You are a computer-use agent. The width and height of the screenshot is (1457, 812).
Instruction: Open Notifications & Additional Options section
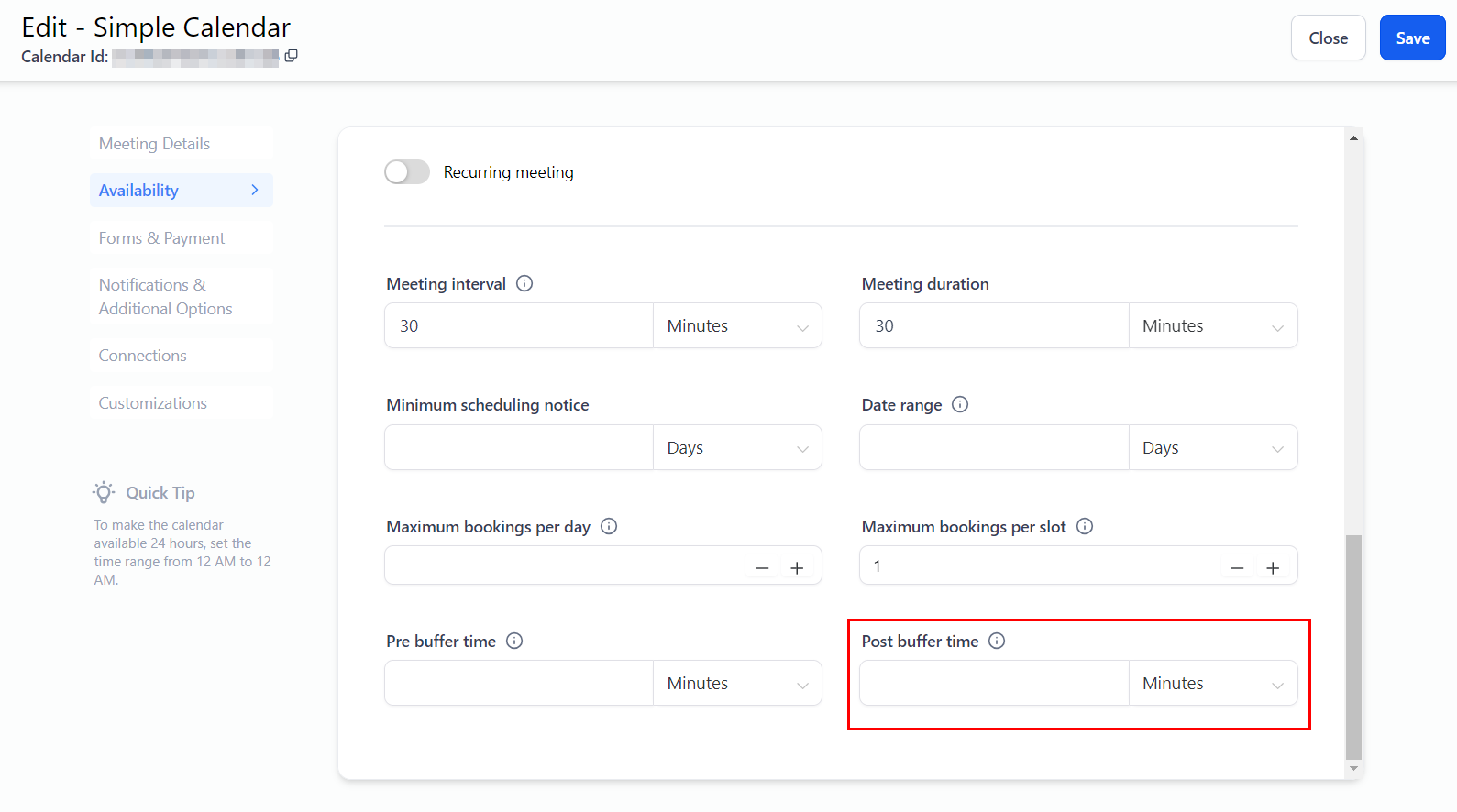pyautogui.click(x=182, y=297)
